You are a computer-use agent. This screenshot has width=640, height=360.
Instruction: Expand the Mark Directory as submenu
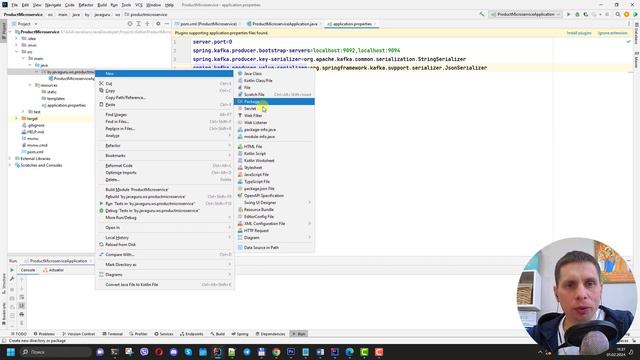pyautogui.click(x=164, y=264)
